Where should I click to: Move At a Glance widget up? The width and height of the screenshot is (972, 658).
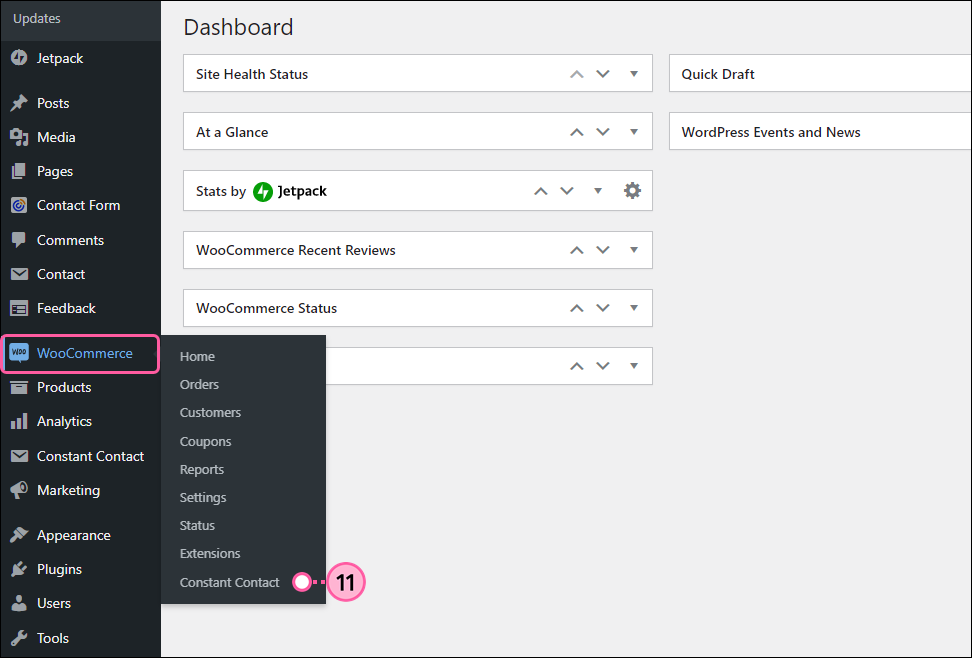coord(577,131)
